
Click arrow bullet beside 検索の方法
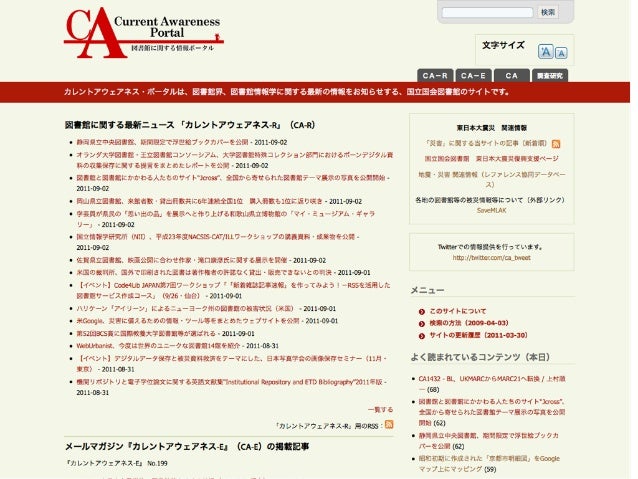[422, 324]
